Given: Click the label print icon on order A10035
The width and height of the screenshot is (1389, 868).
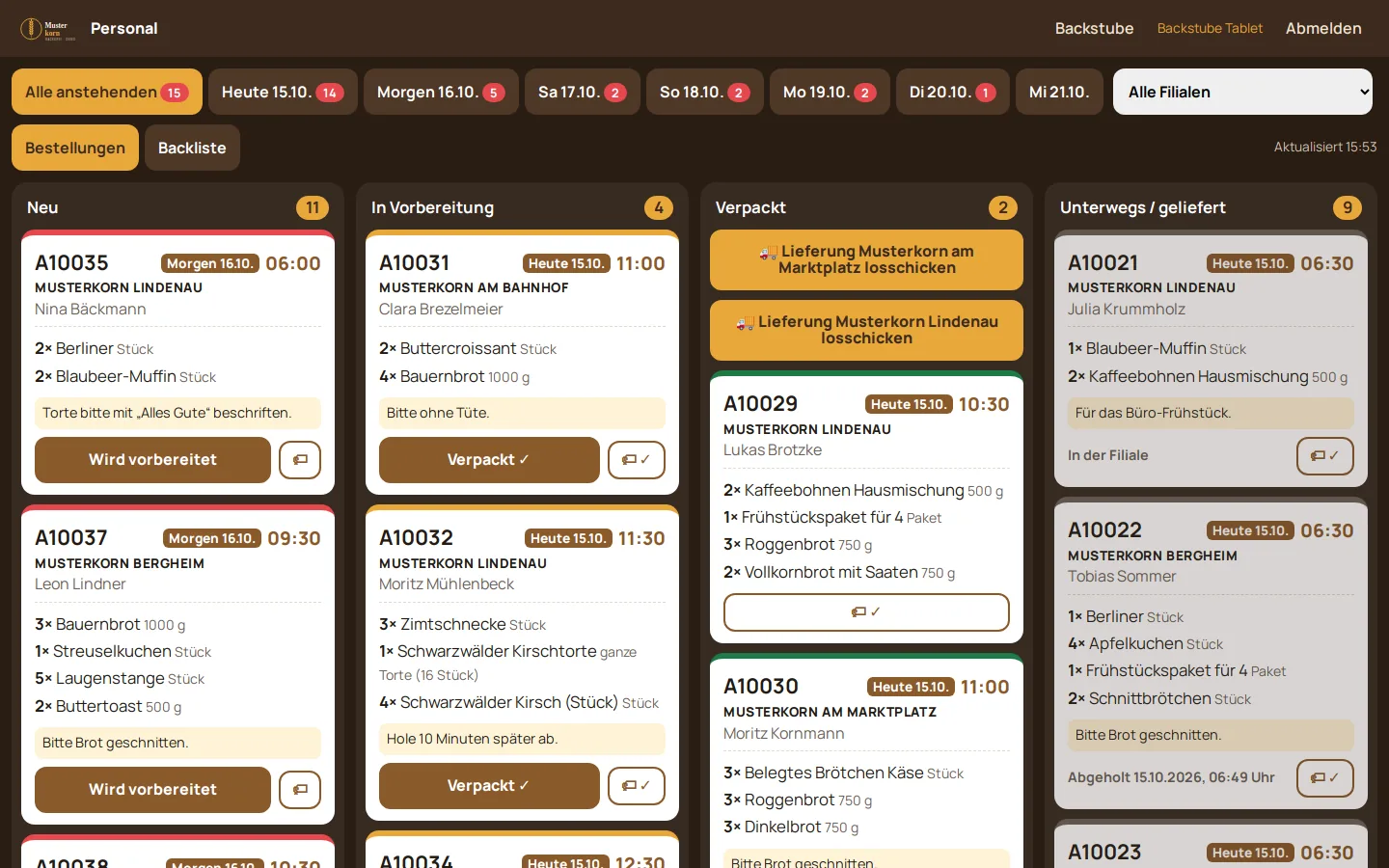Looking at the screenshot, I should (300, 460).
